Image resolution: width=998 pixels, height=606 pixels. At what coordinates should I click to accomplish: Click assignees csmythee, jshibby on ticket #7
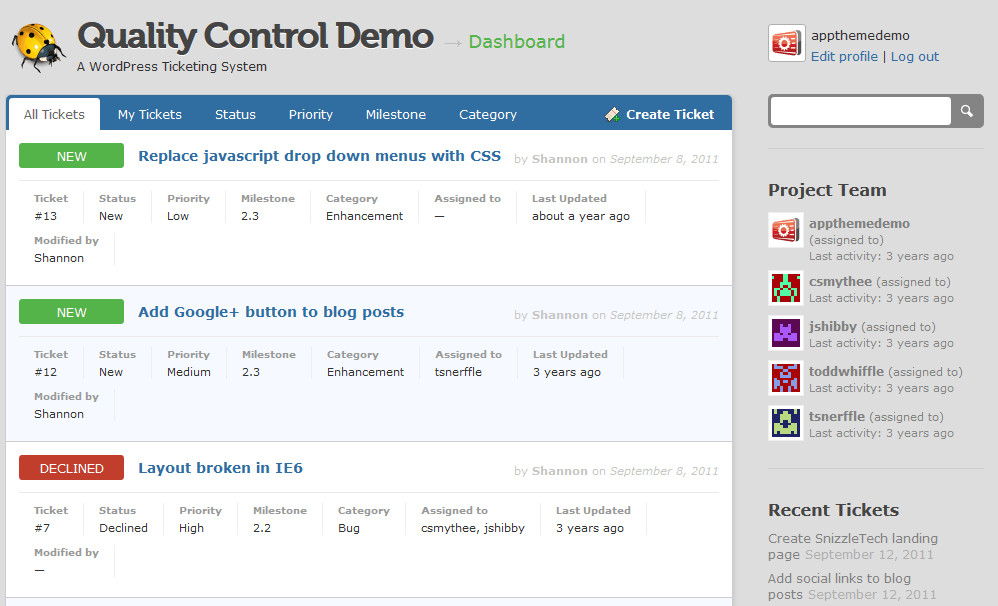click(x=473, y=528)
